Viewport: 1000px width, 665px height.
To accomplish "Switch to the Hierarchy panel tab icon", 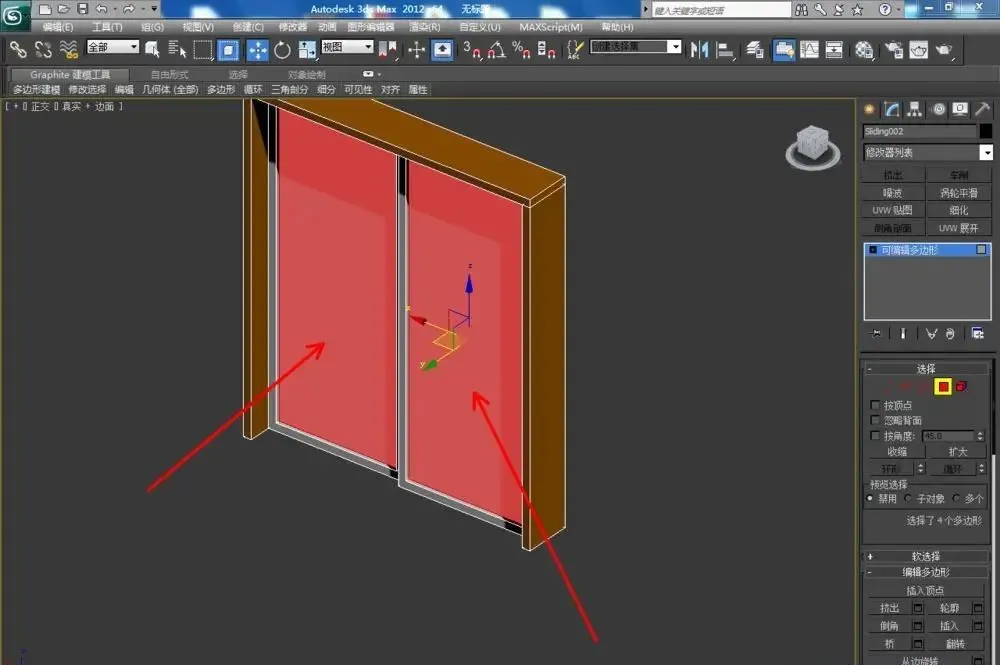I will [x=915, y=110].
